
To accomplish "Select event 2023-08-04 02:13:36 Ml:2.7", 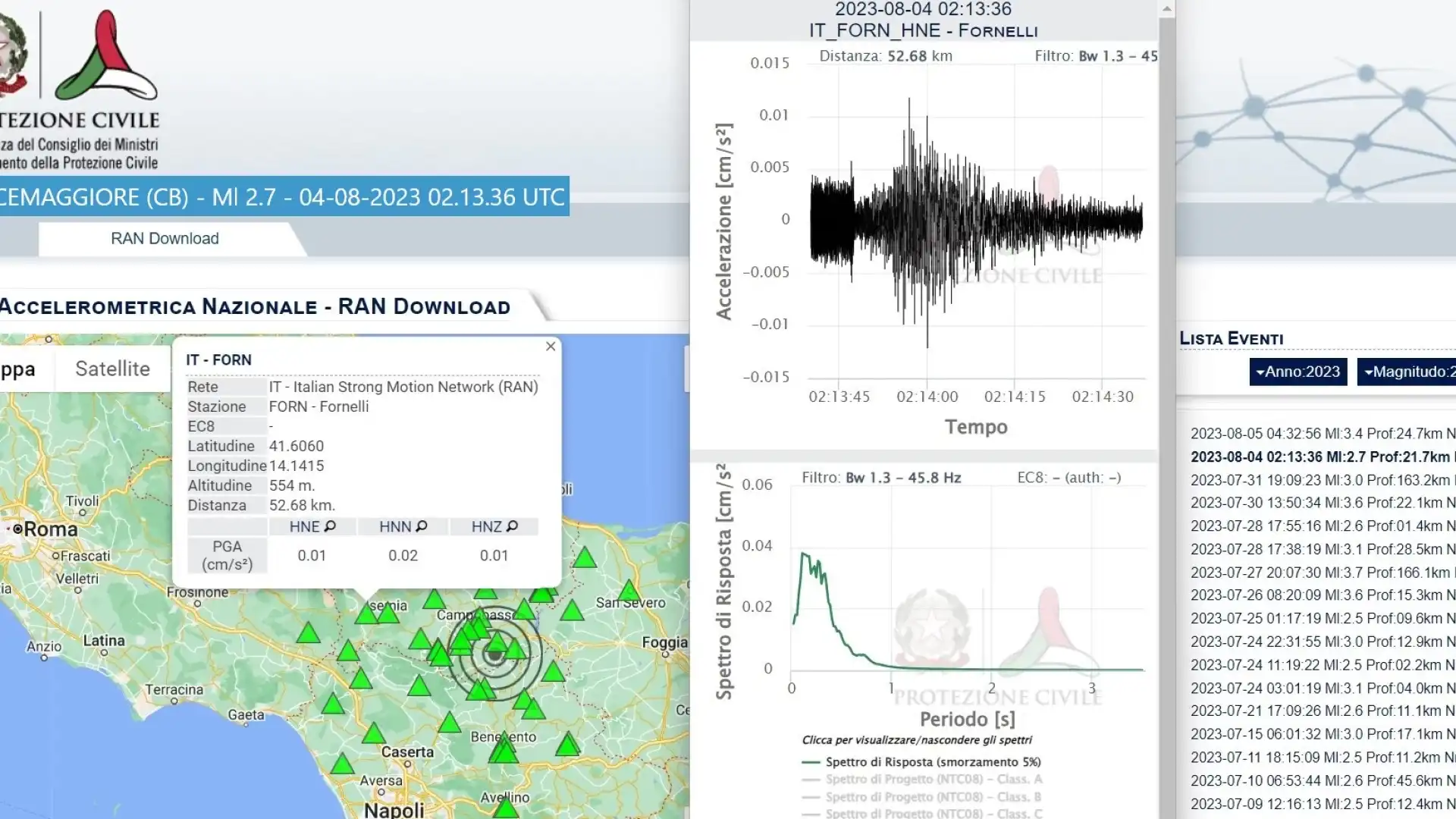I will click(x=1323, y=457).
